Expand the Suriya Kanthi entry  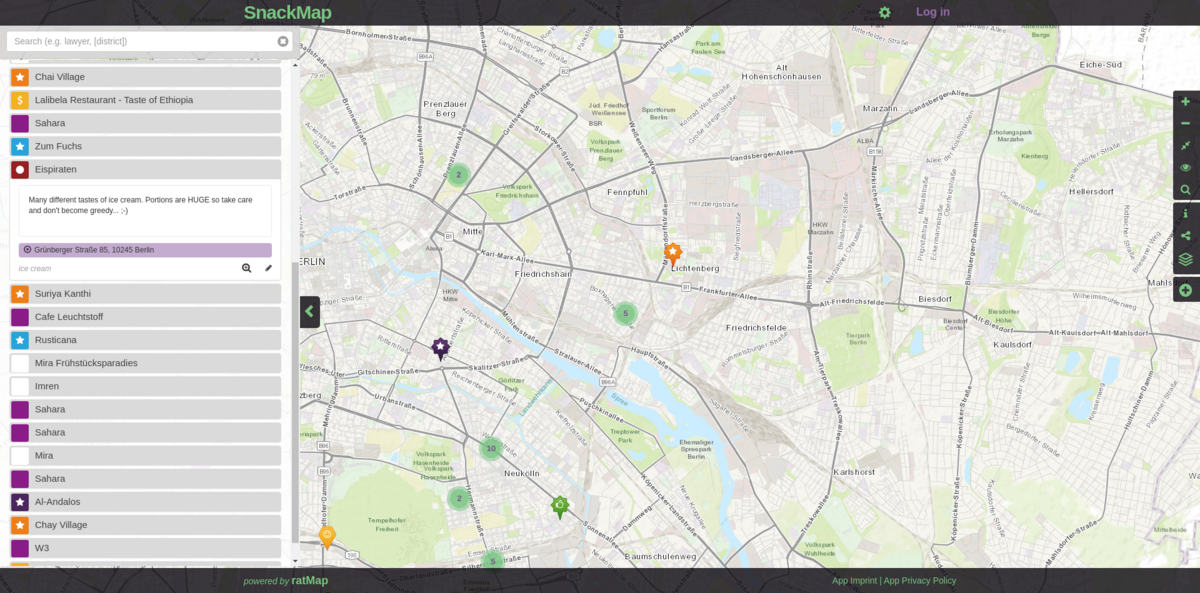click(150, 293)
